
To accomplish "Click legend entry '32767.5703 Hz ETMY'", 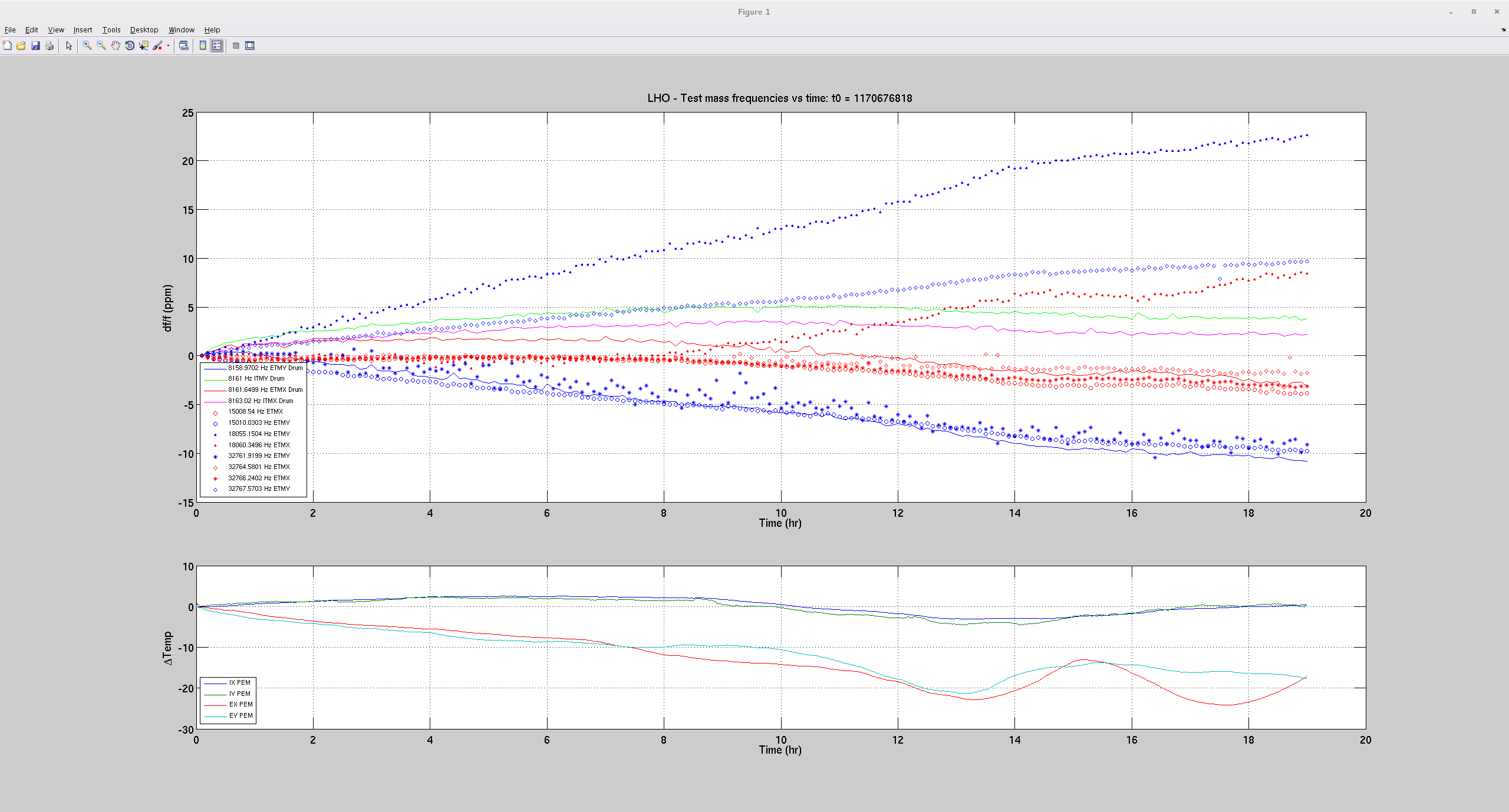I will point(259,488).
